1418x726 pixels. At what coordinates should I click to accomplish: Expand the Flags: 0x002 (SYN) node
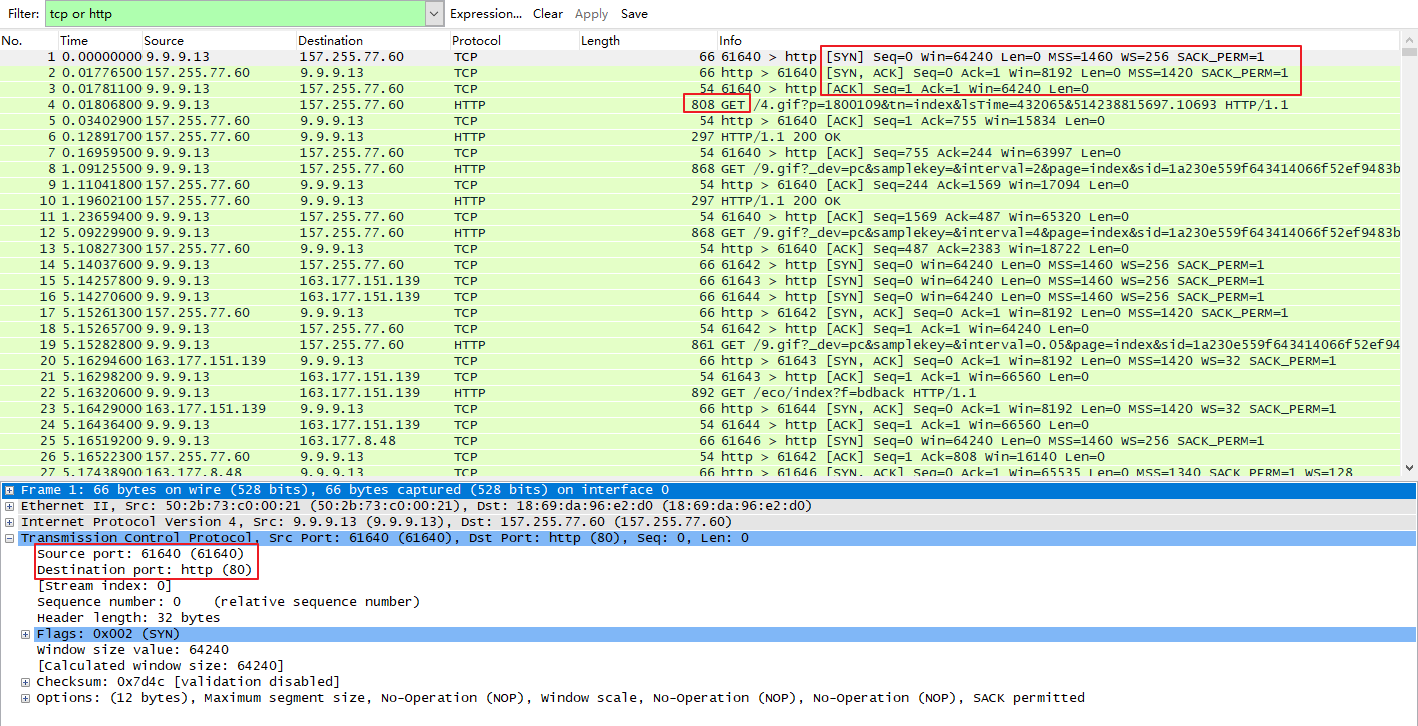click(25, 634)
